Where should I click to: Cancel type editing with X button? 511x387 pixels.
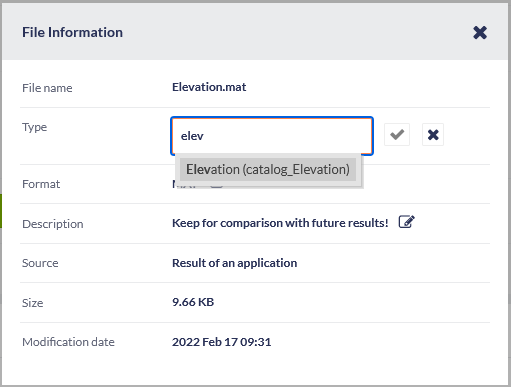click(x=433, y=135)
